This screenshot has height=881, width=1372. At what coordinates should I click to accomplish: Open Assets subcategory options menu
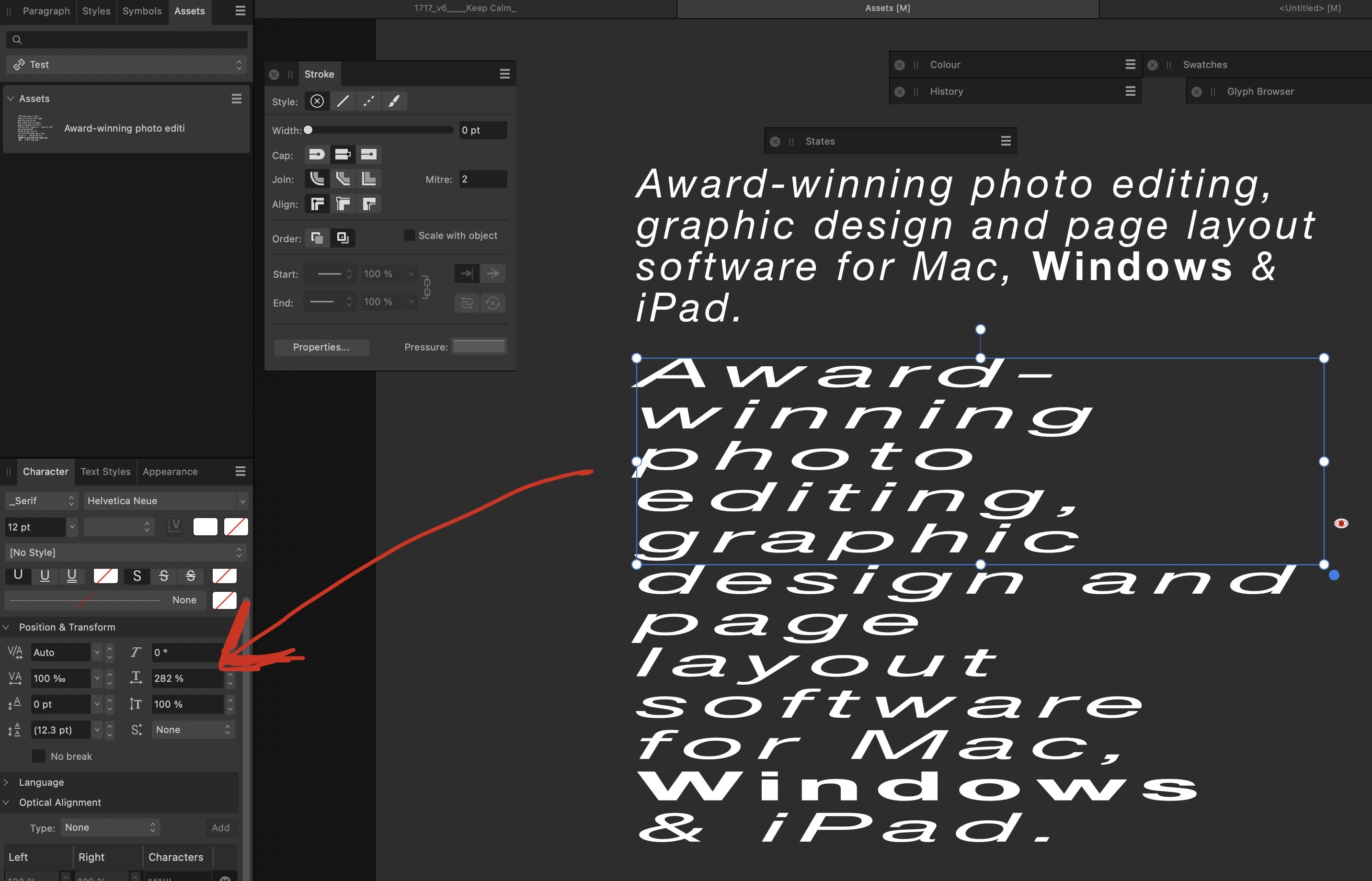pos(236,99)
